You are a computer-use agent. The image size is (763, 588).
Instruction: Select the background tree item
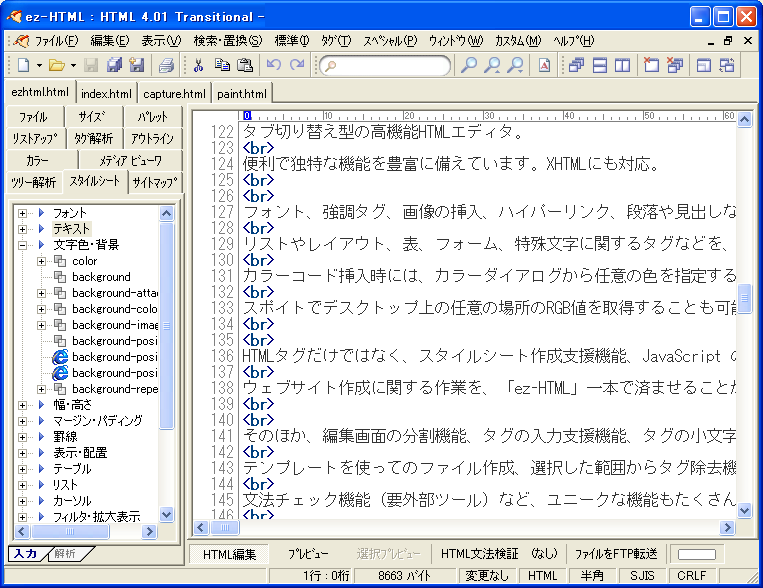tap(101, 277)
